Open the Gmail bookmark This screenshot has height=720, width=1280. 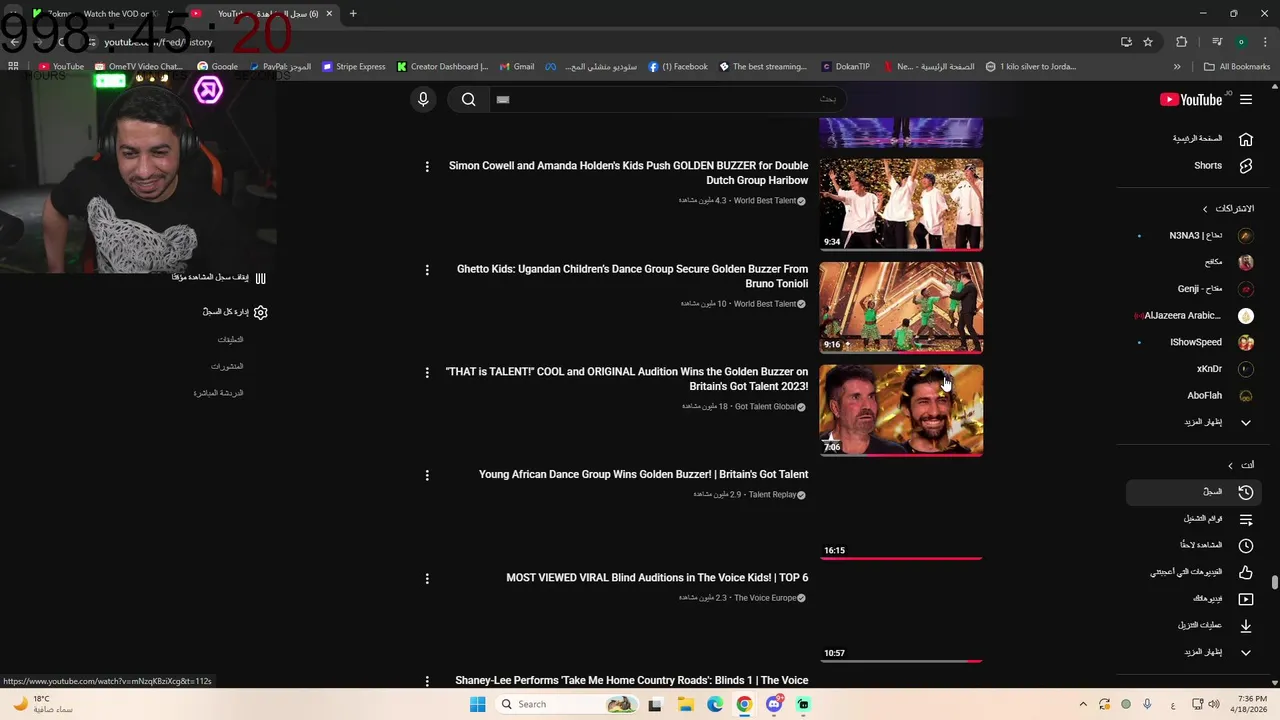517,67
